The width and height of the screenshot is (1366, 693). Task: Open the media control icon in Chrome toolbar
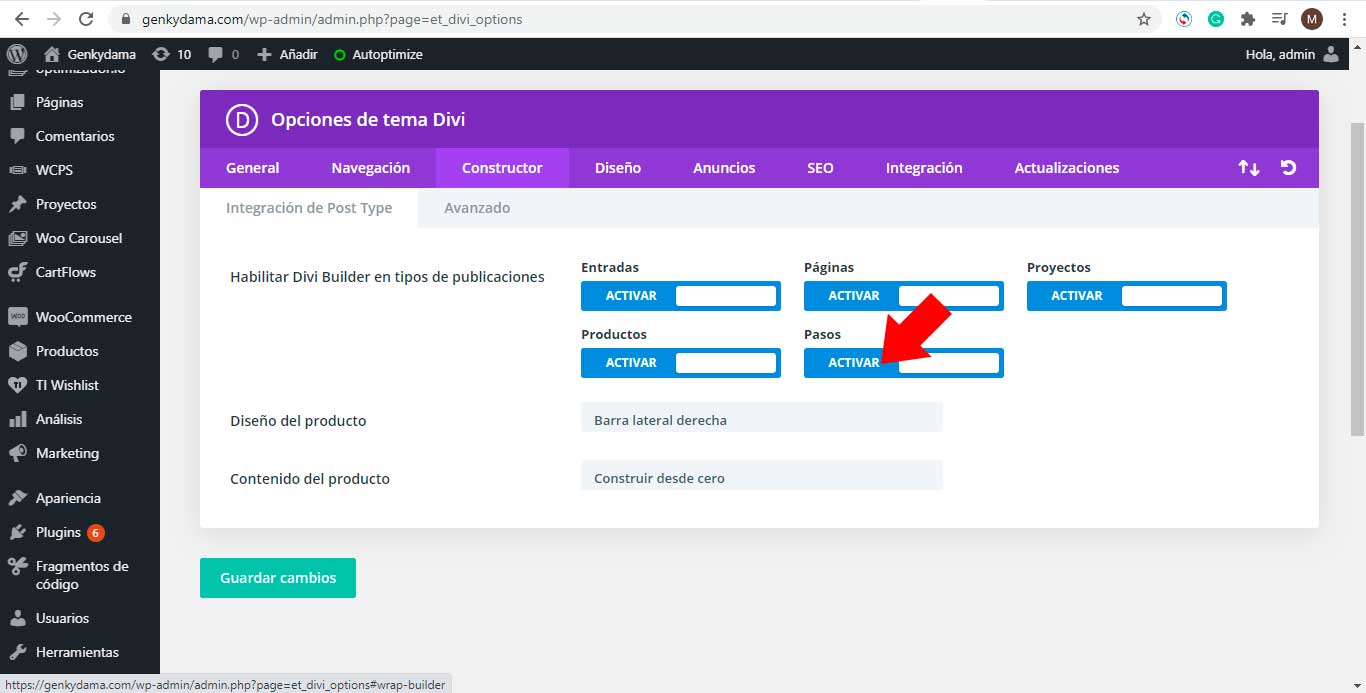pyautogui.click(x=1279, y=19)
